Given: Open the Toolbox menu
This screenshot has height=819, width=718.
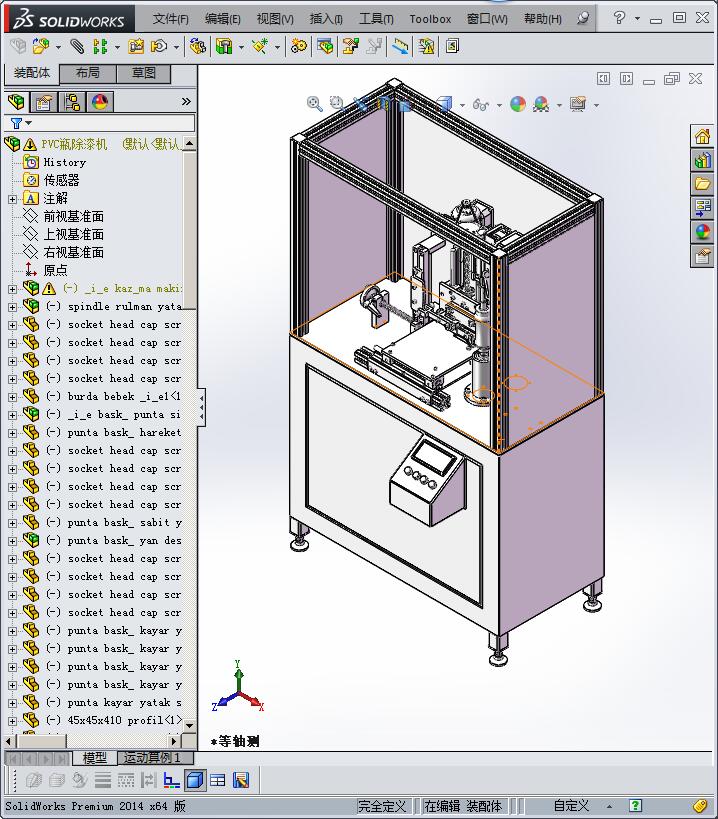Looking at the screenshot, I should pyautogui.click(x=430, y=19).
